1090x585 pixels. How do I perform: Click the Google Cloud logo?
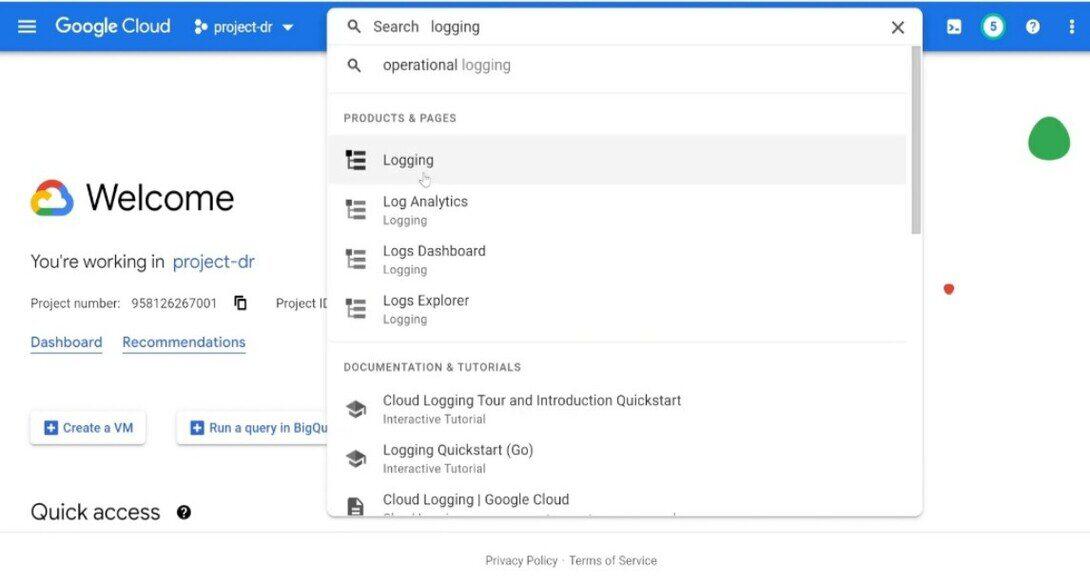112,27
